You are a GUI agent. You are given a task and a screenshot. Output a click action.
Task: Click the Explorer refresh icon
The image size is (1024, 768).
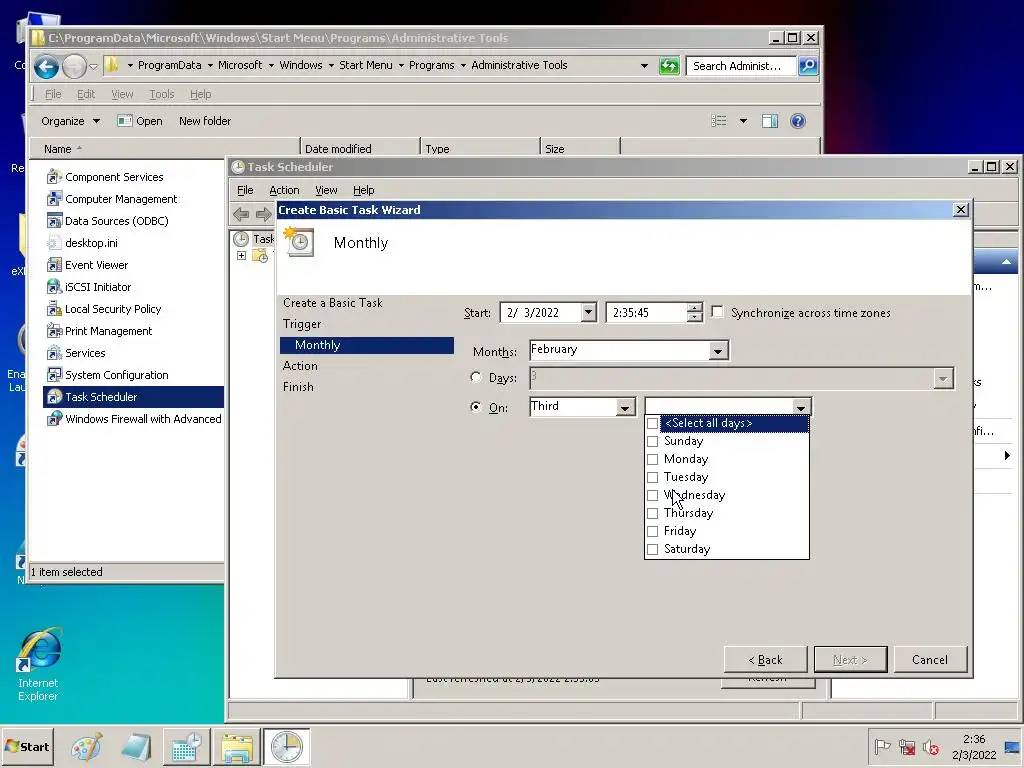(669, 66)
